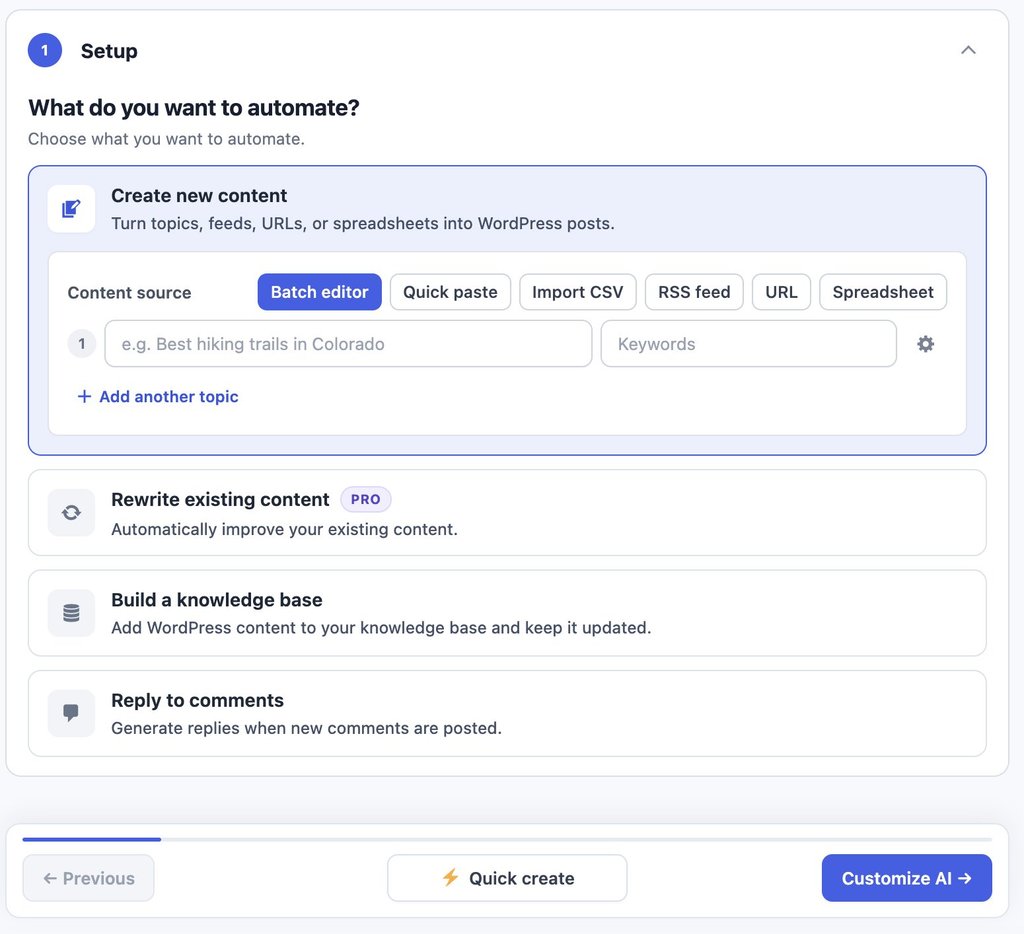Image resolution: width=1024 pixels, height=934 pixels.
Task: Continue with Customize AI button
Action: tap(906, 878)
